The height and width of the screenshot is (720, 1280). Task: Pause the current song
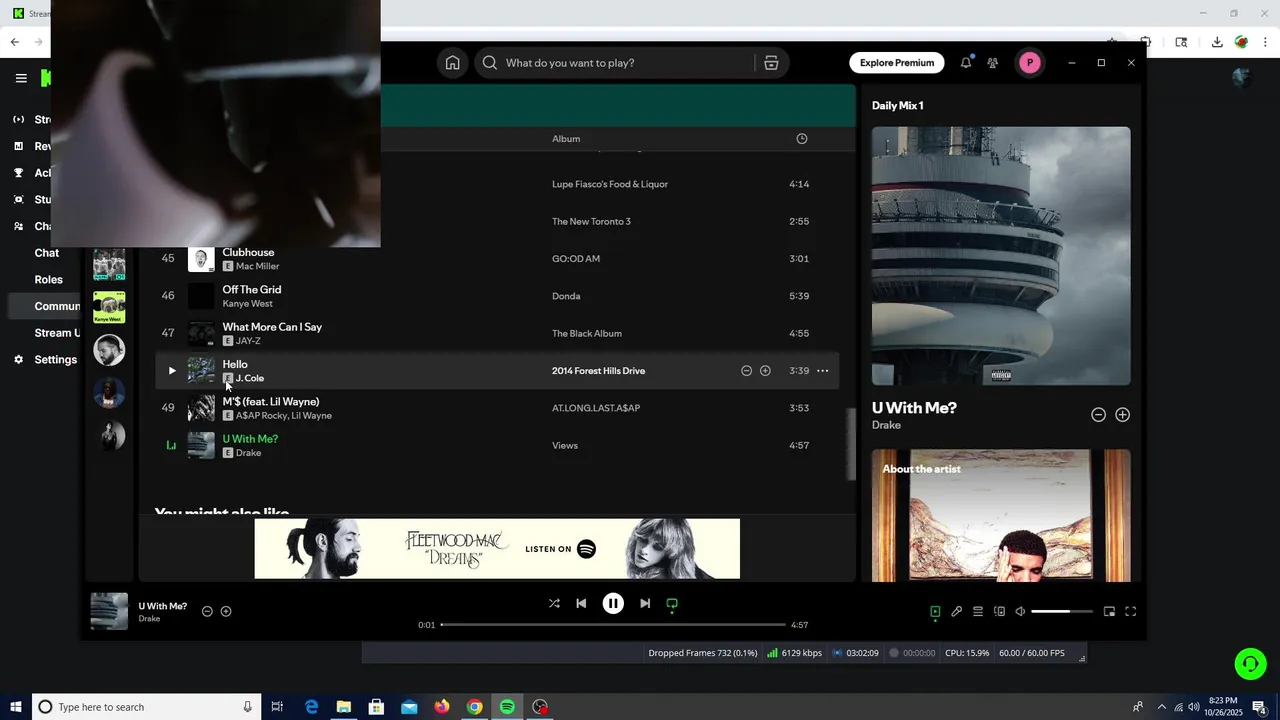[x=613, y=604]
